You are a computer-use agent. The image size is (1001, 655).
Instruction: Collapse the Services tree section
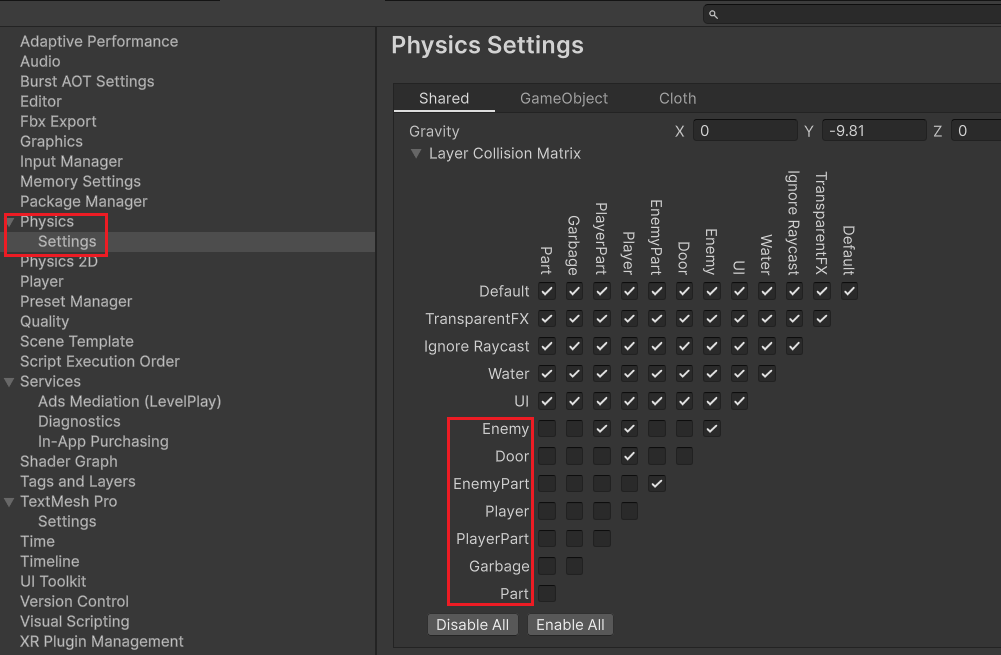tap(10, 382)
